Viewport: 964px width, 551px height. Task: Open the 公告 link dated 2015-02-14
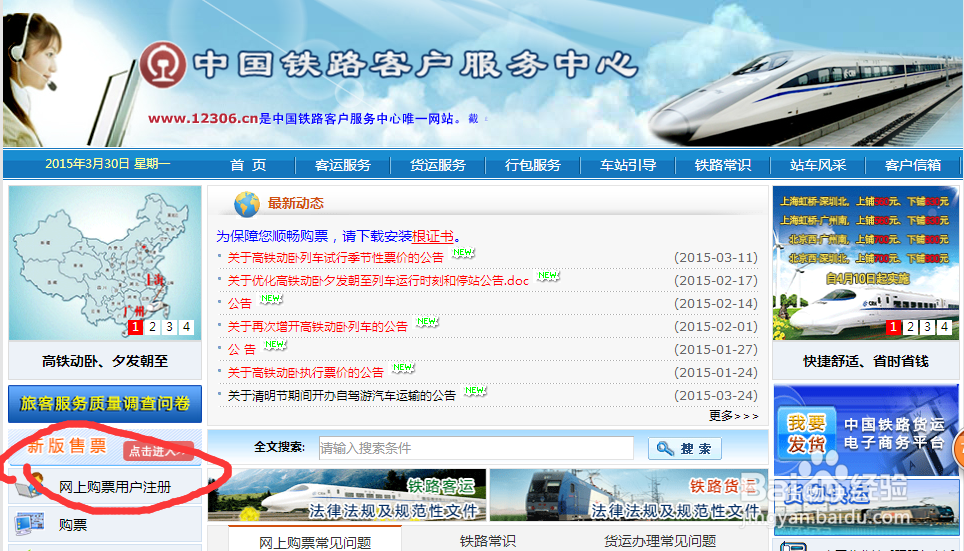(x=240, y=304)
